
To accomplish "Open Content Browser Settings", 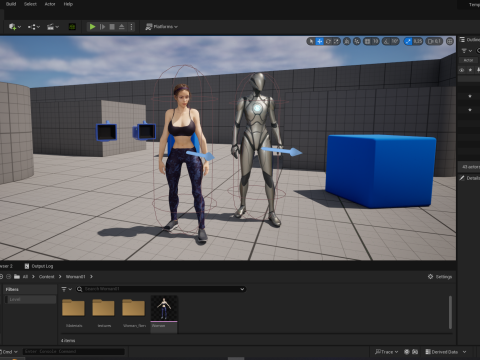I will pyautogui.click(x=440, y=277).
